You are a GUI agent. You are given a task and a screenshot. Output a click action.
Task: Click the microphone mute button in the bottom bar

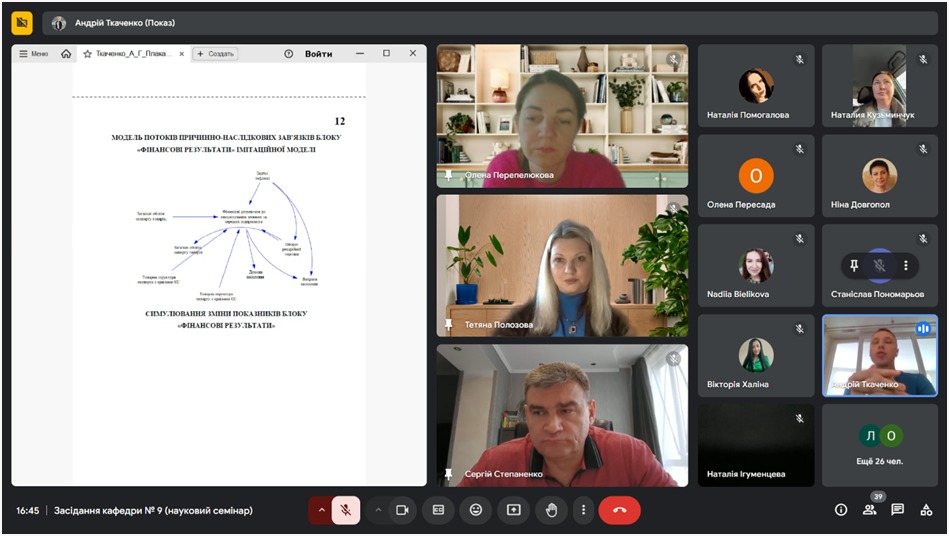[x=346, y=510]
